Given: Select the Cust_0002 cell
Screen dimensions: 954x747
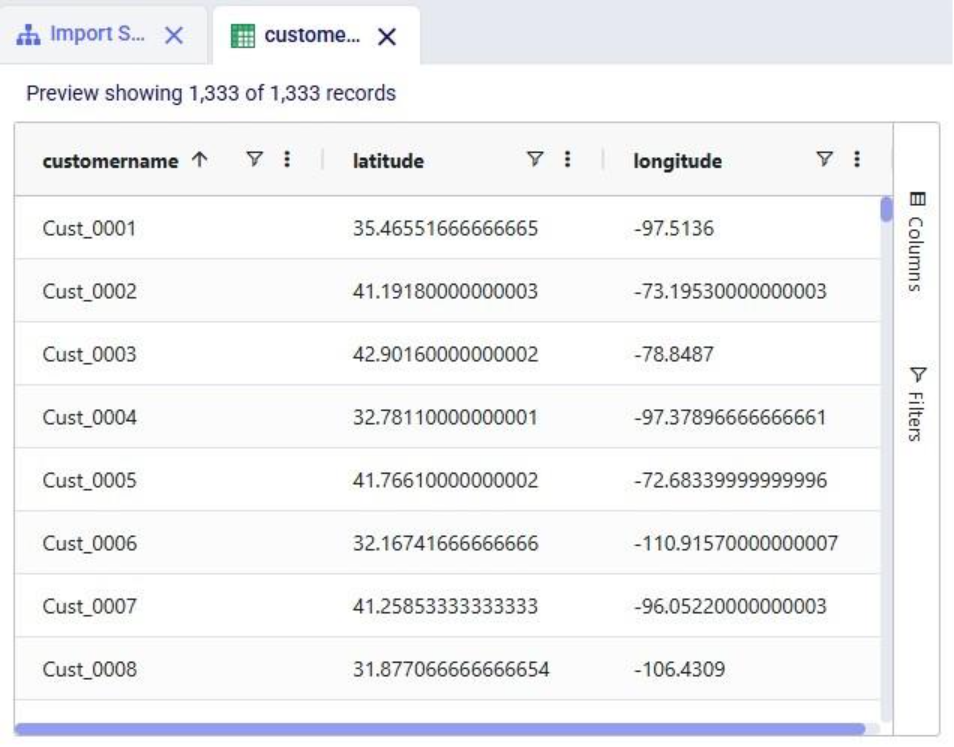Looking at the screenshot, I should pos(89,291).
